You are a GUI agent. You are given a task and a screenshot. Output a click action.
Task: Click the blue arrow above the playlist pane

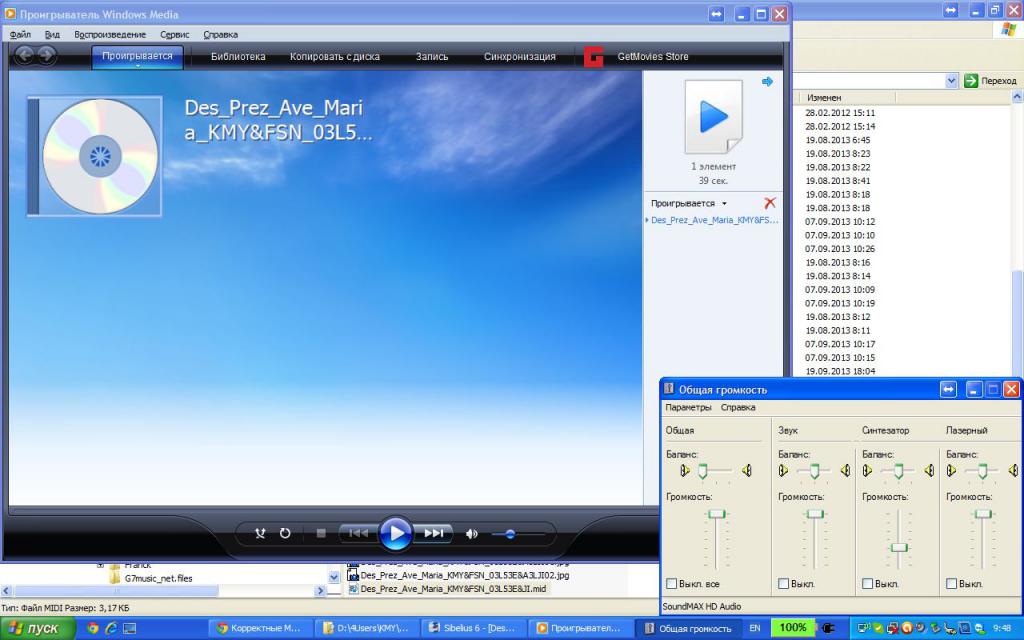click(x=767, y=82)
